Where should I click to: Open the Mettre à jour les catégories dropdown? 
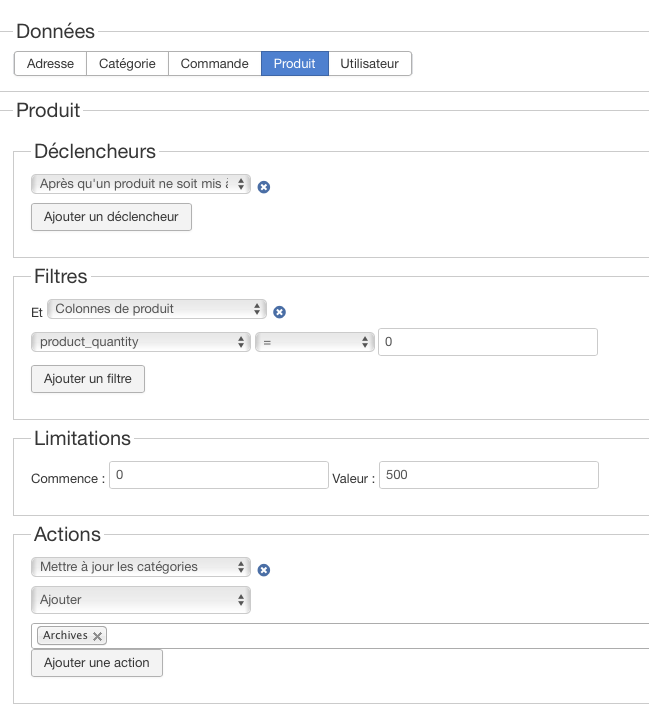[x=140, y=567]
